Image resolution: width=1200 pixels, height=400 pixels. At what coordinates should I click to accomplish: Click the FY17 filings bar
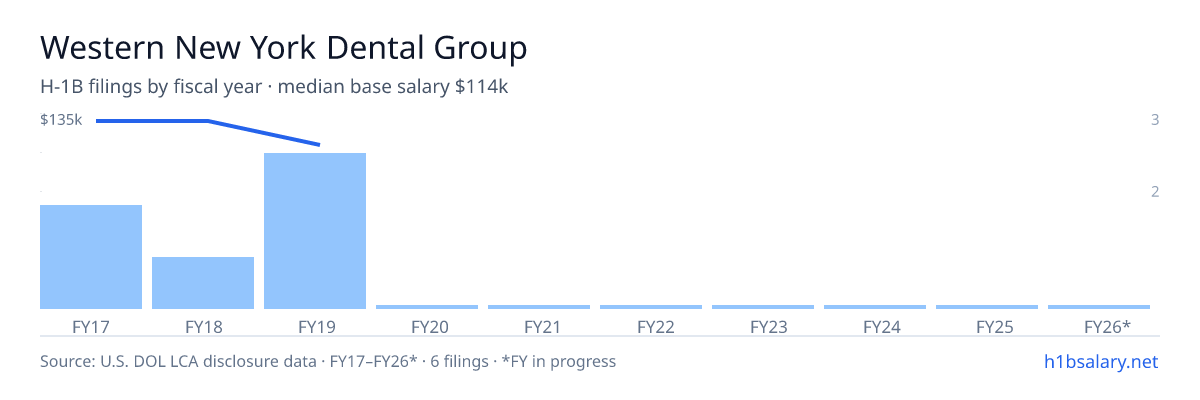(x=91, y=257)
